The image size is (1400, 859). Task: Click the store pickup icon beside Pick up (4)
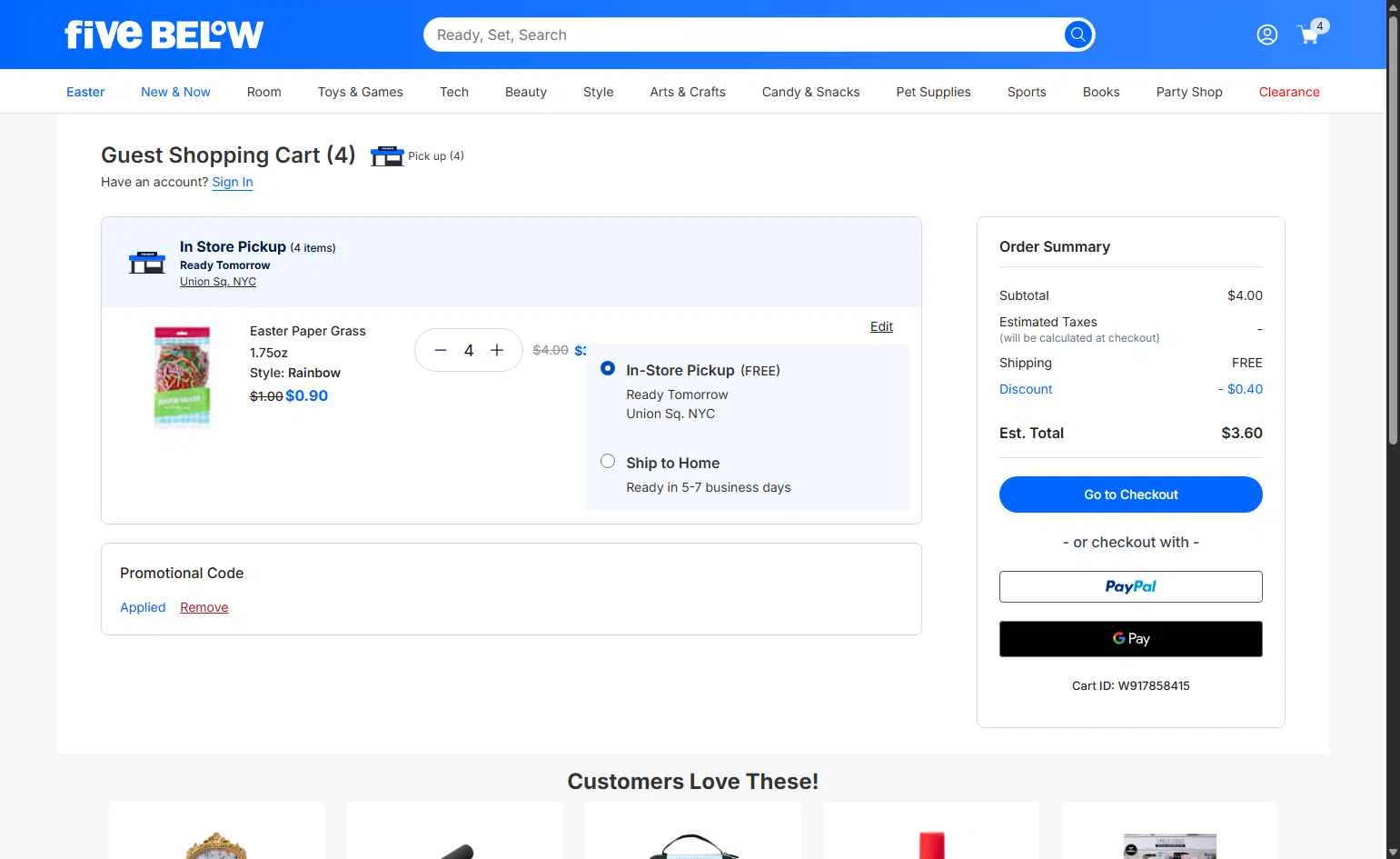[x=387, y=155]
